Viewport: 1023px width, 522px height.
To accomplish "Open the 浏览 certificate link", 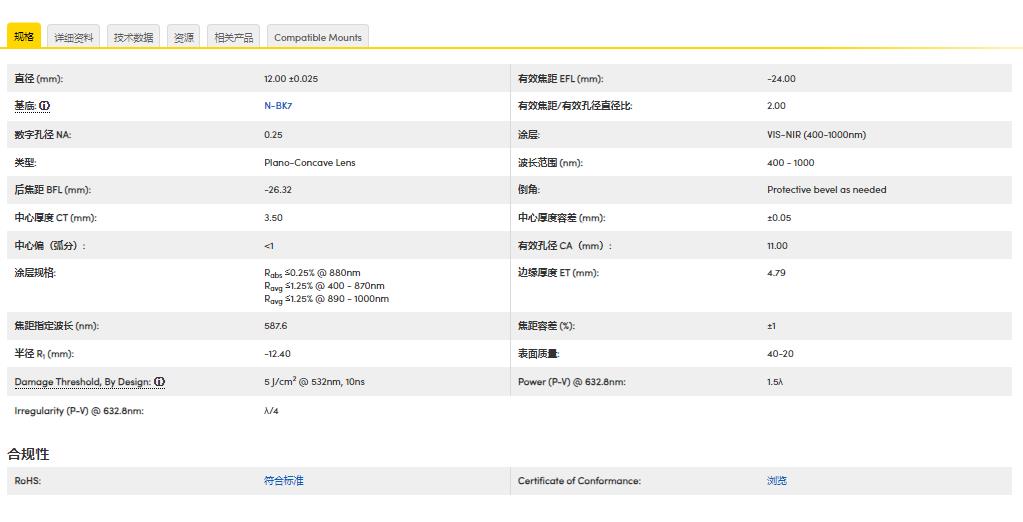I will point(777,480).
